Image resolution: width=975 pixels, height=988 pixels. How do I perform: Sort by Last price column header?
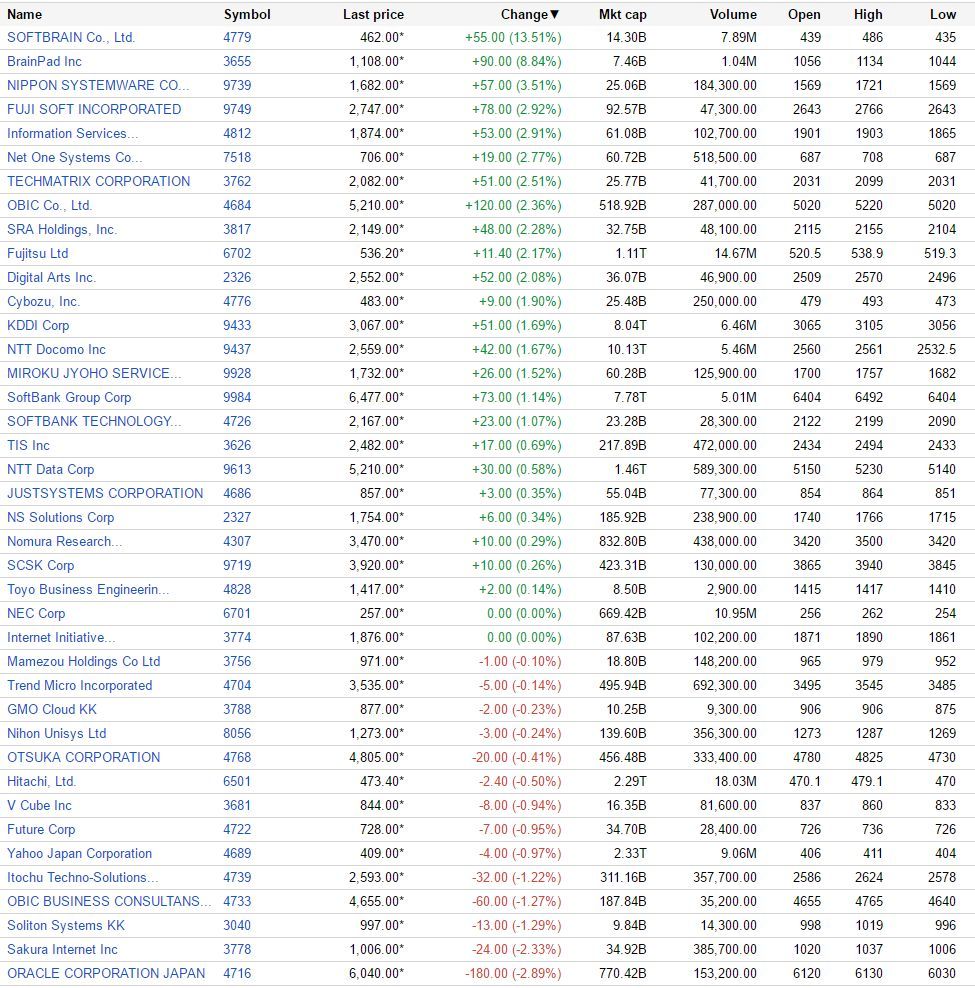click(x=373, y=14)
